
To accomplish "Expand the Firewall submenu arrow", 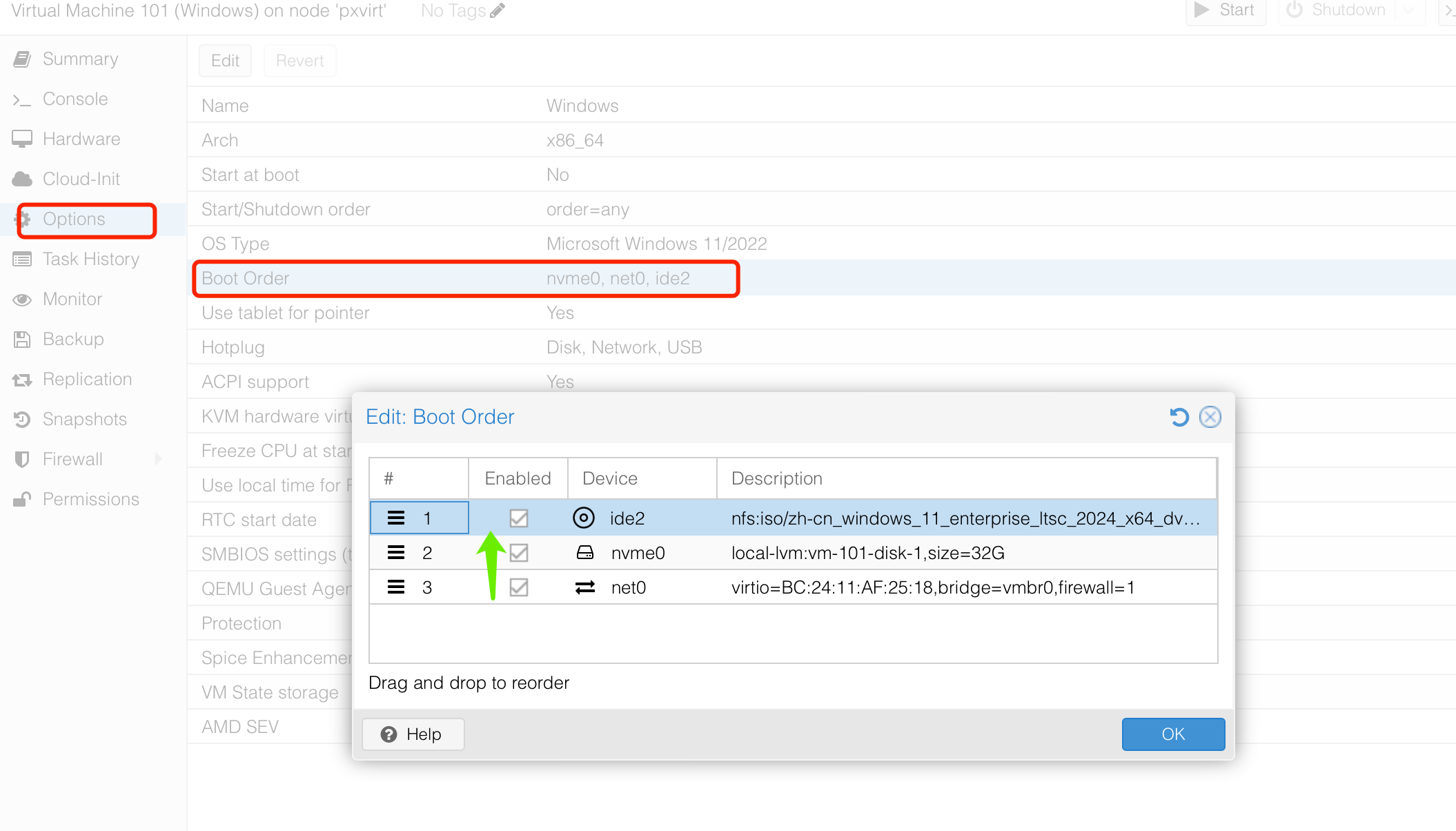I will (x=159, y=459).
